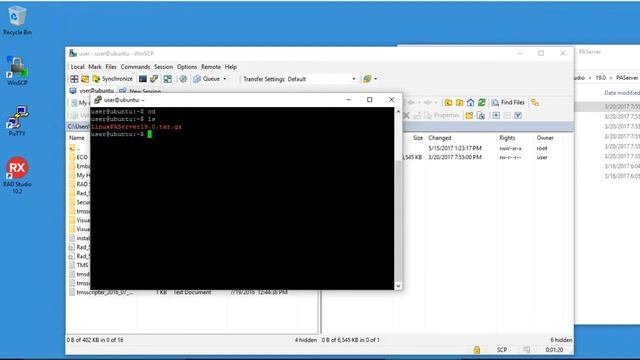The image size is (640, 360).
Task: Click the remote parent directory folder icon
Action: [448, 102]
